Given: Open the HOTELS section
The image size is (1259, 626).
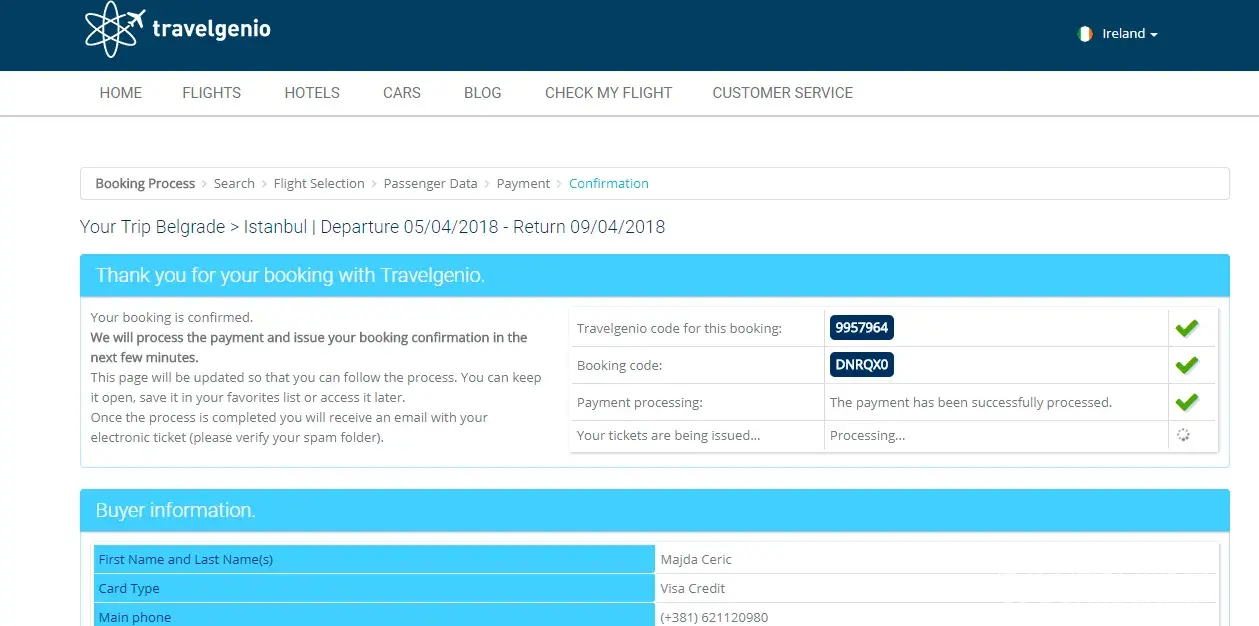Looking at the screenshot, I should [x=312, y=93].
